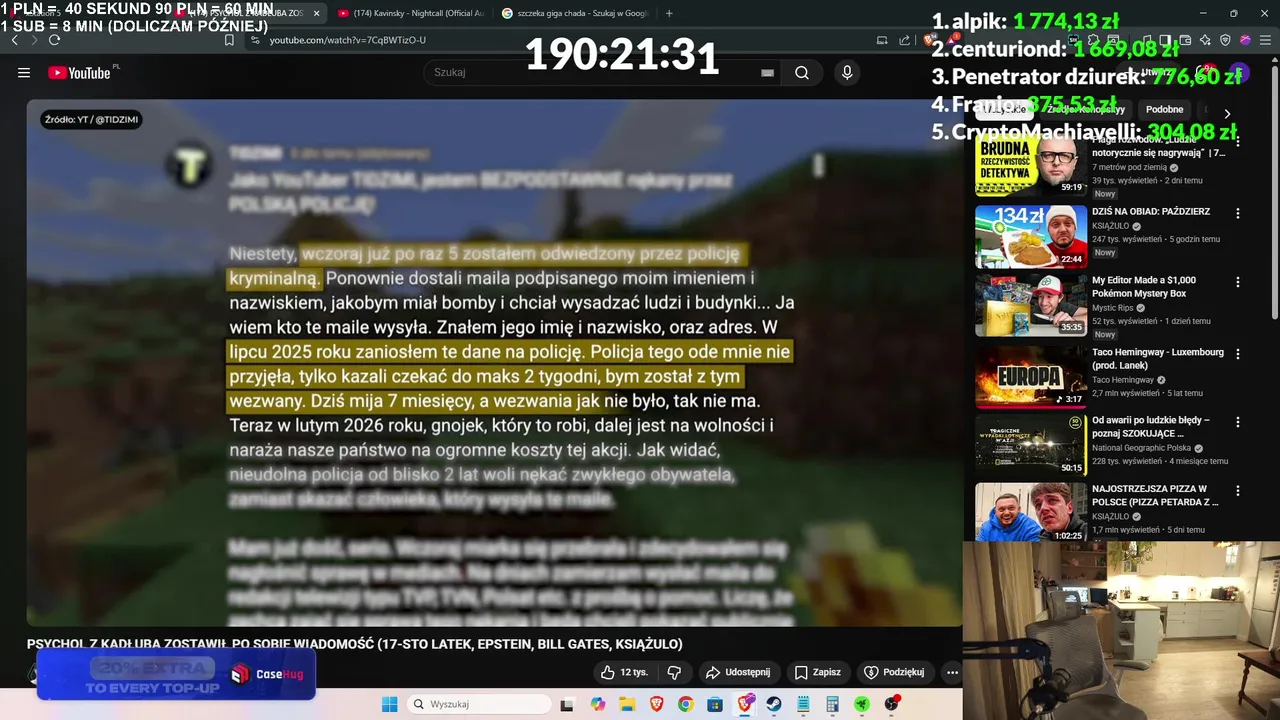The width and height of the screenshot is (1280, 720).
Task: Click the Podziękuj thanks button
Action: (894, 672)
